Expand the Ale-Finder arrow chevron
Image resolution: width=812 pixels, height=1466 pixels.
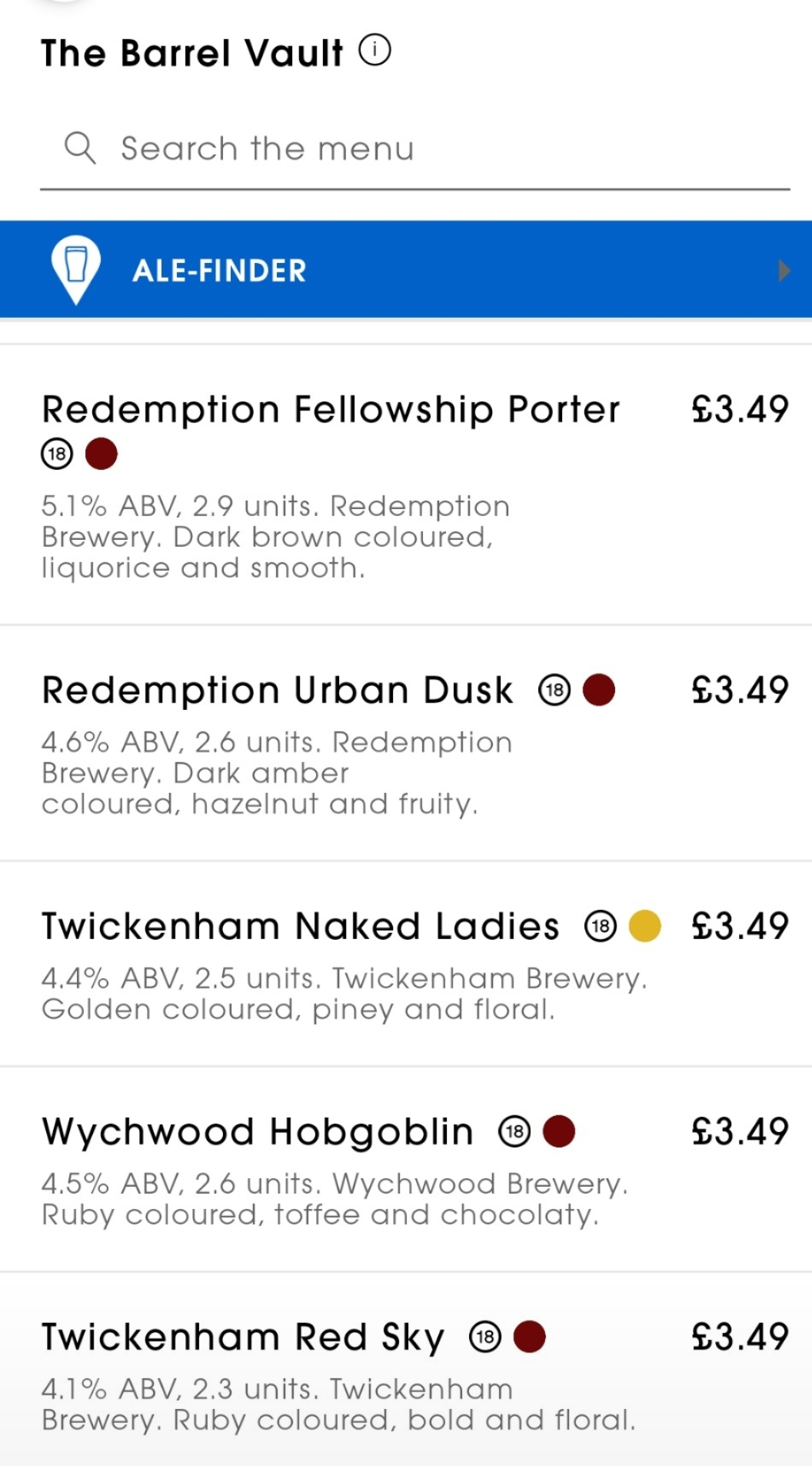coord(784,271)
